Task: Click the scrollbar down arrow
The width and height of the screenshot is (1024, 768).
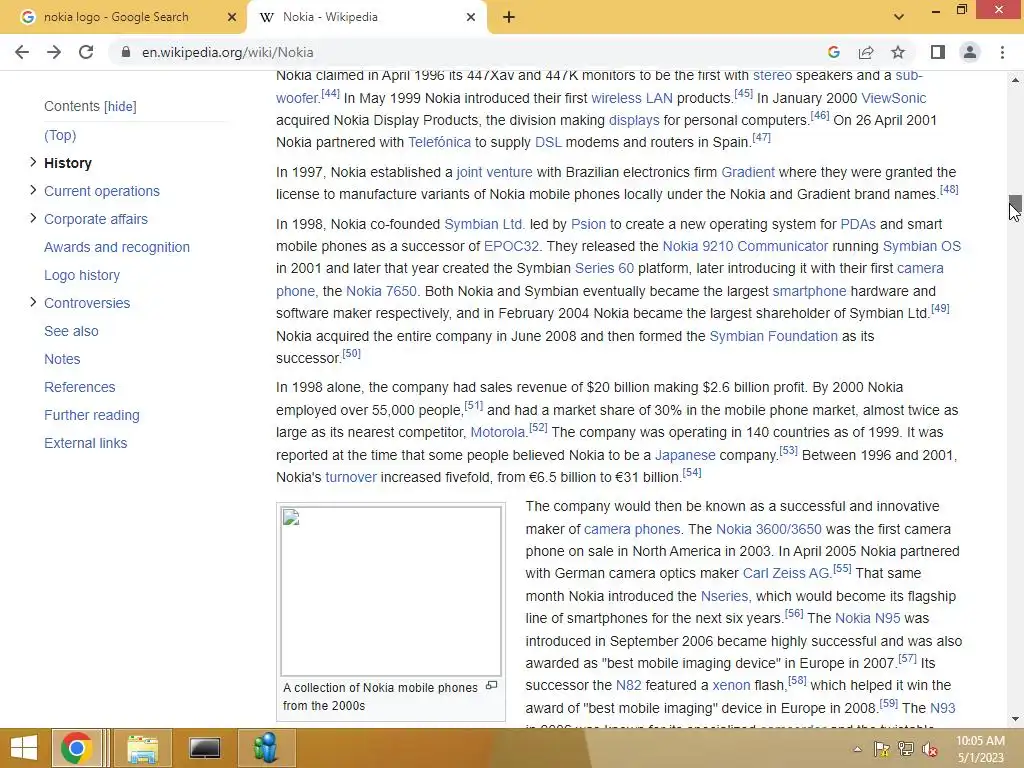Action: coord(1015,719)
